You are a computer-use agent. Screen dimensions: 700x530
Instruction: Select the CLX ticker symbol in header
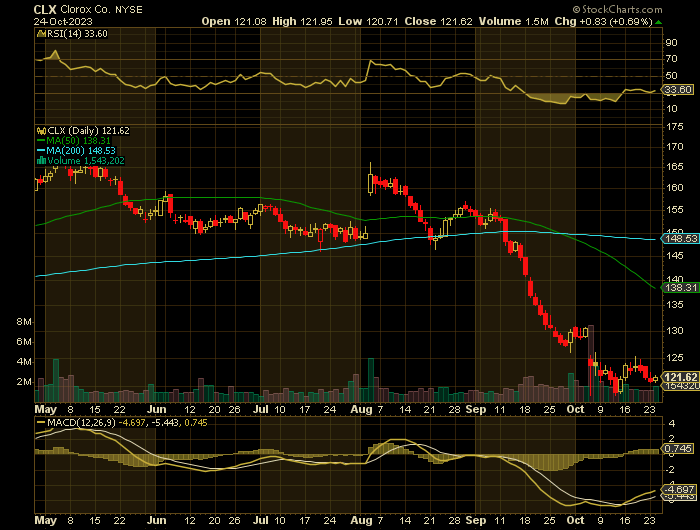click(45, 9)
